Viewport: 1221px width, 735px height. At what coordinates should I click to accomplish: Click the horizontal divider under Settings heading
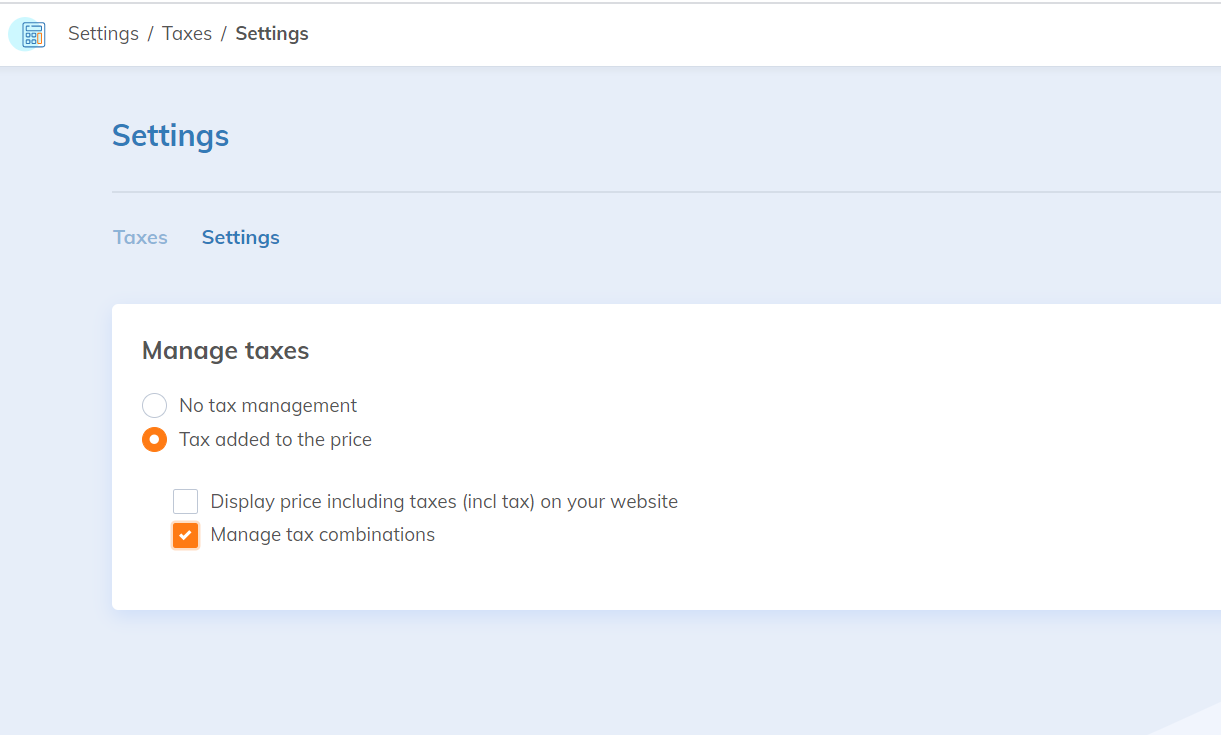pos(660,191)
